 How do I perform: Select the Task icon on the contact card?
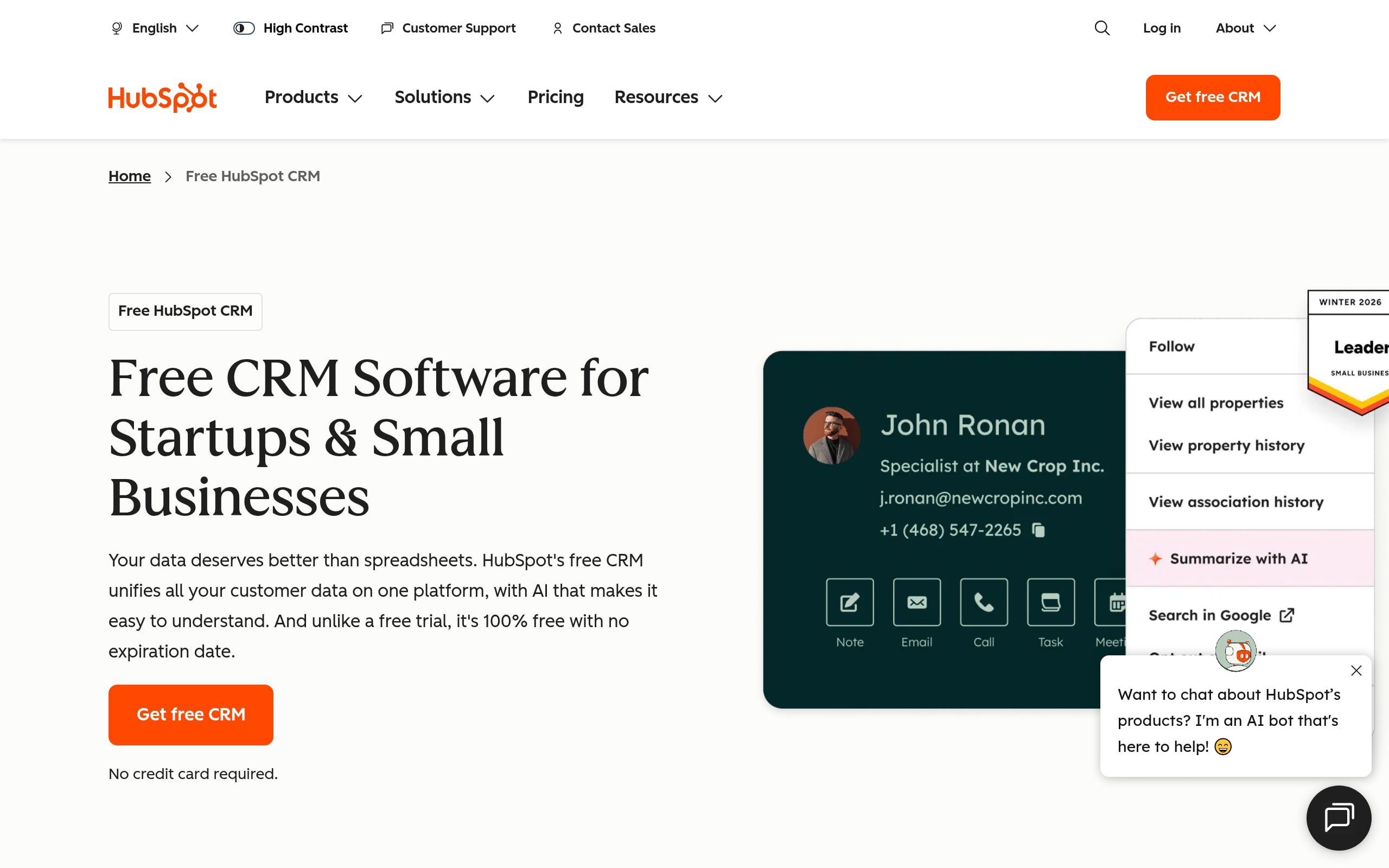(1050, 602)
